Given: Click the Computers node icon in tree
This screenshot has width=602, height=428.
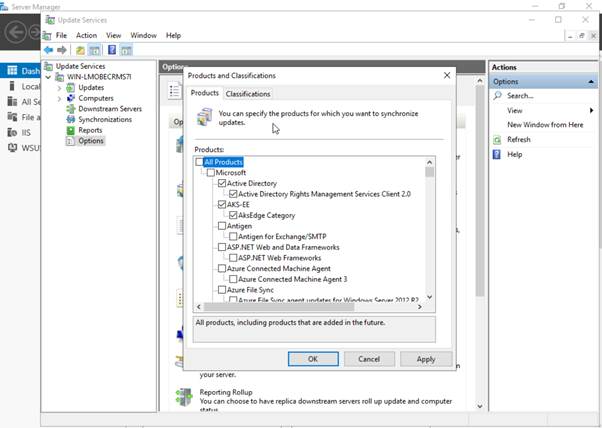Looking at the screenshot, I should tap(71, 98).
